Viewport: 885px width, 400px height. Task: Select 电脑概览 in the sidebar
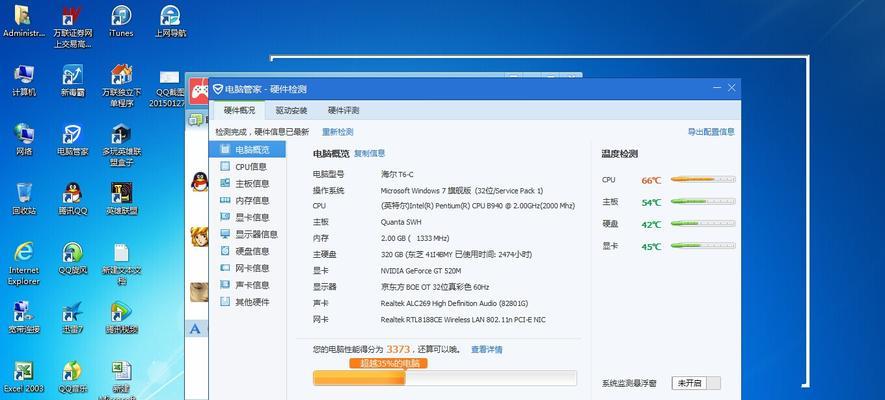(247, 150)
